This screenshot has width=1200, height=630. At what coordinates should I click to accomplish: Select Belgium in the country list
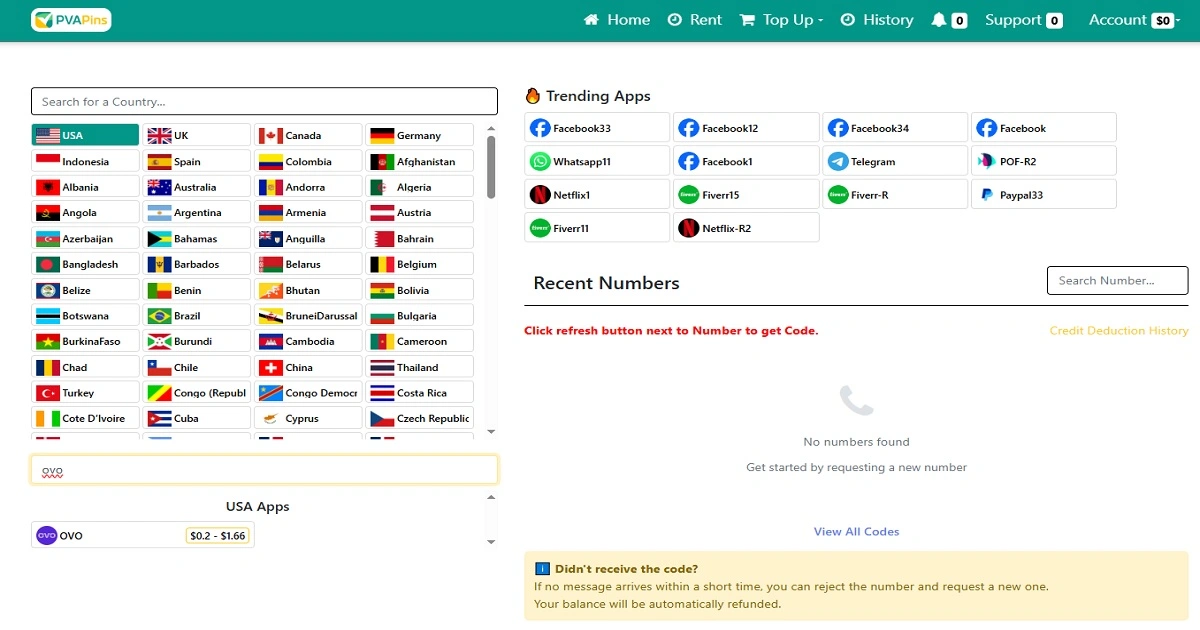coord(419,264)
